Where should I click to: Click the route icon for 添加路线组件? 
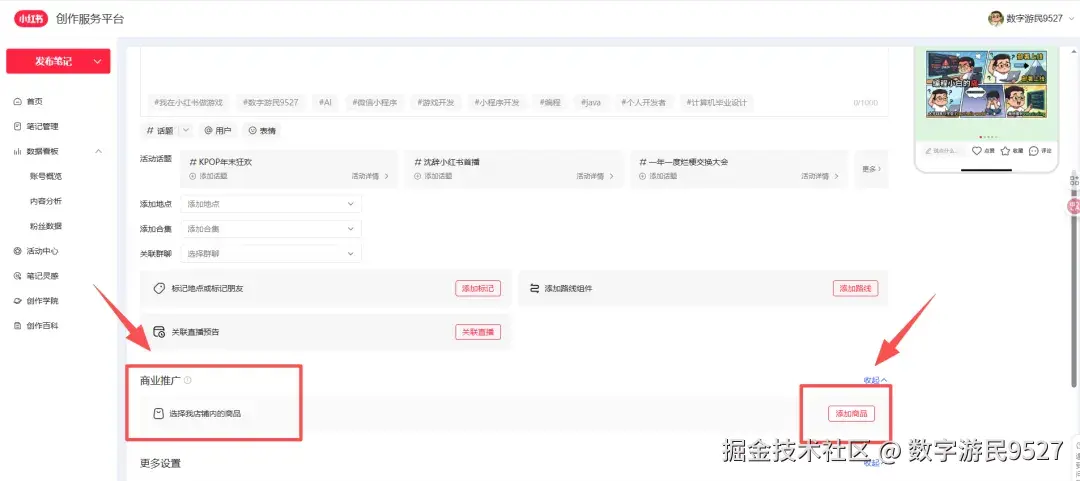534,288
